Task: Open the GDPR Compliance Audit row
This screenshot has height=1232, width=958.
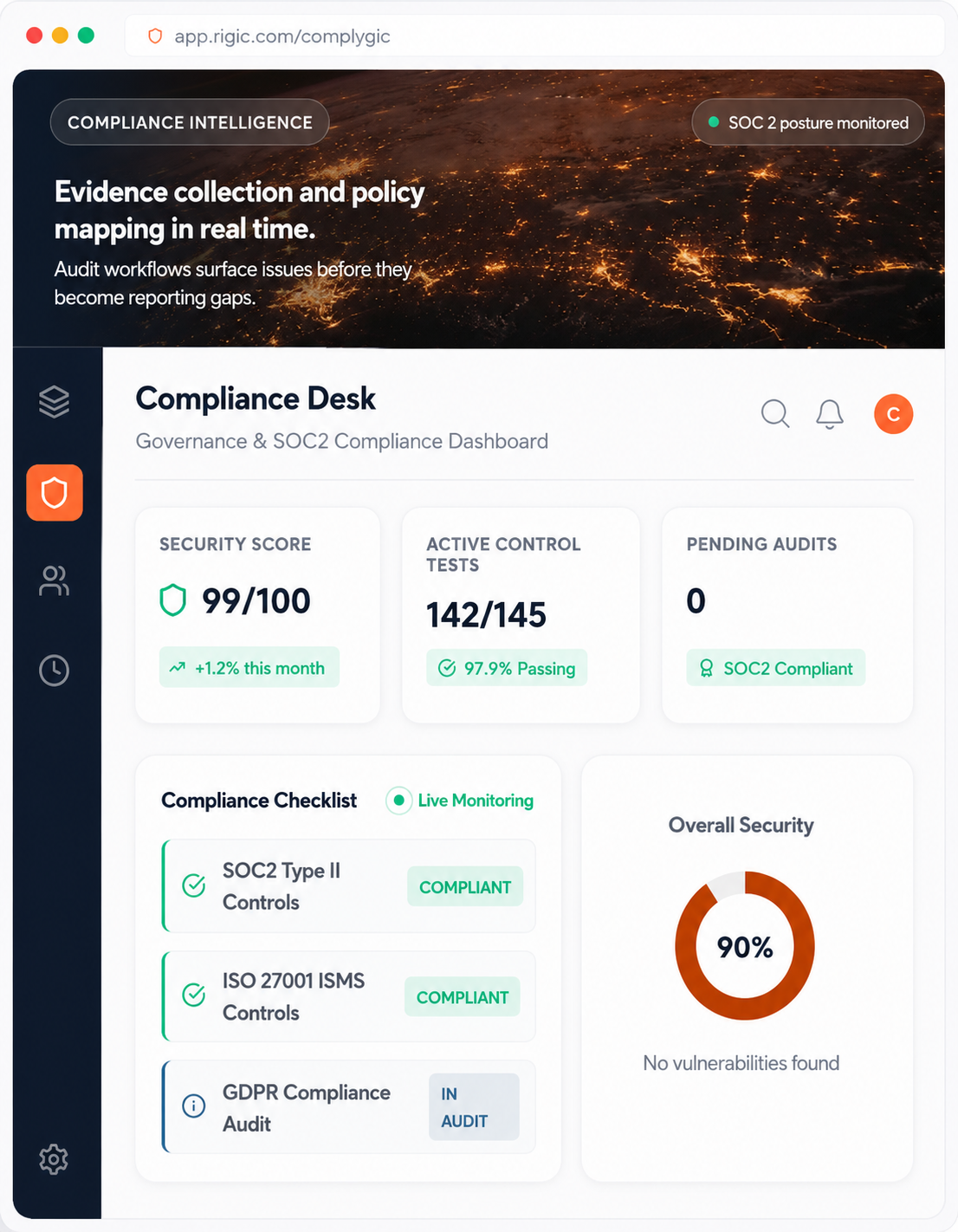Action: [x=349, y=1107]
